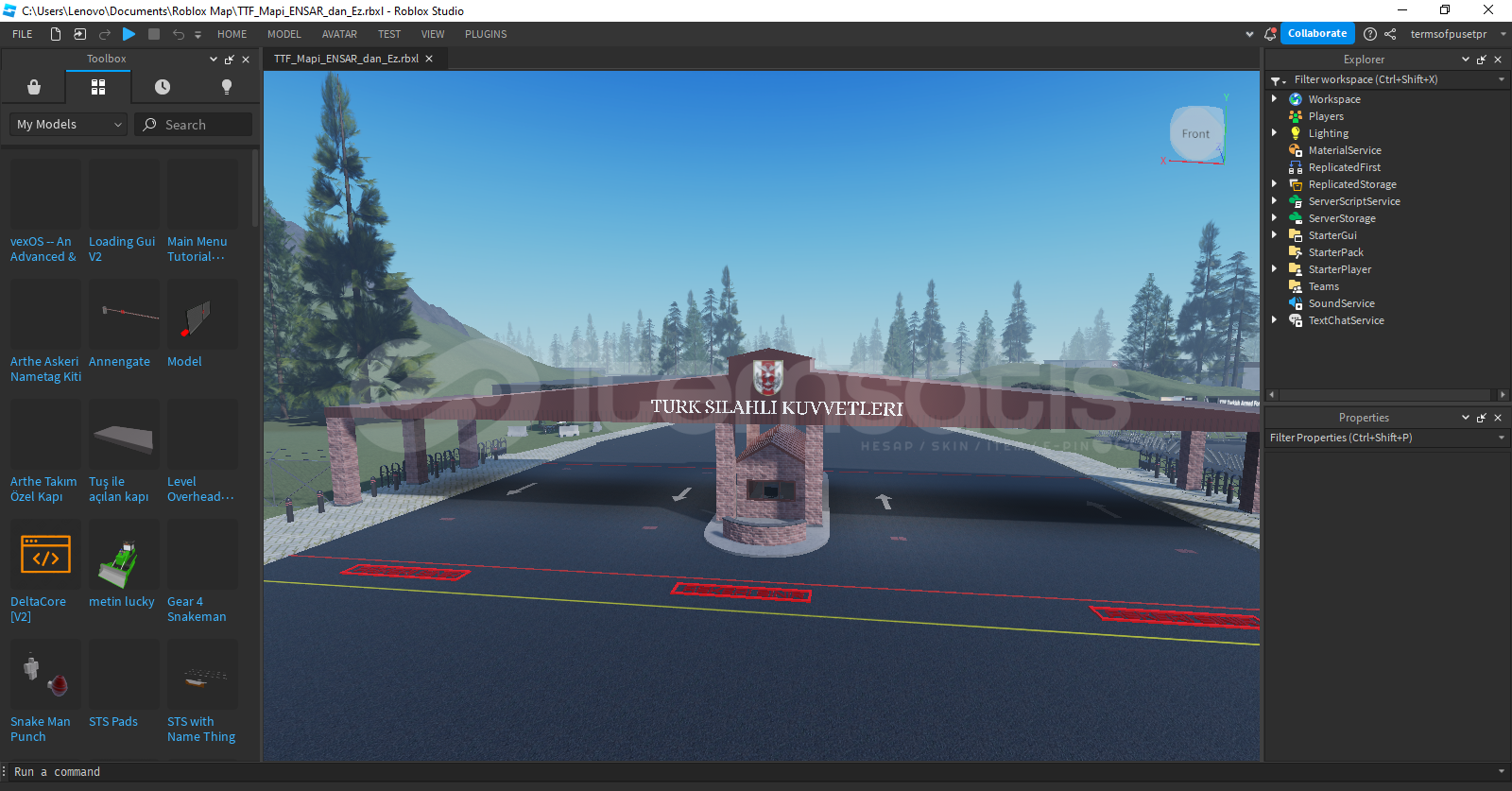This screenshot has width=1512, height=791.
Task: Click the Toolbox Search field
Action: (194, 125)
